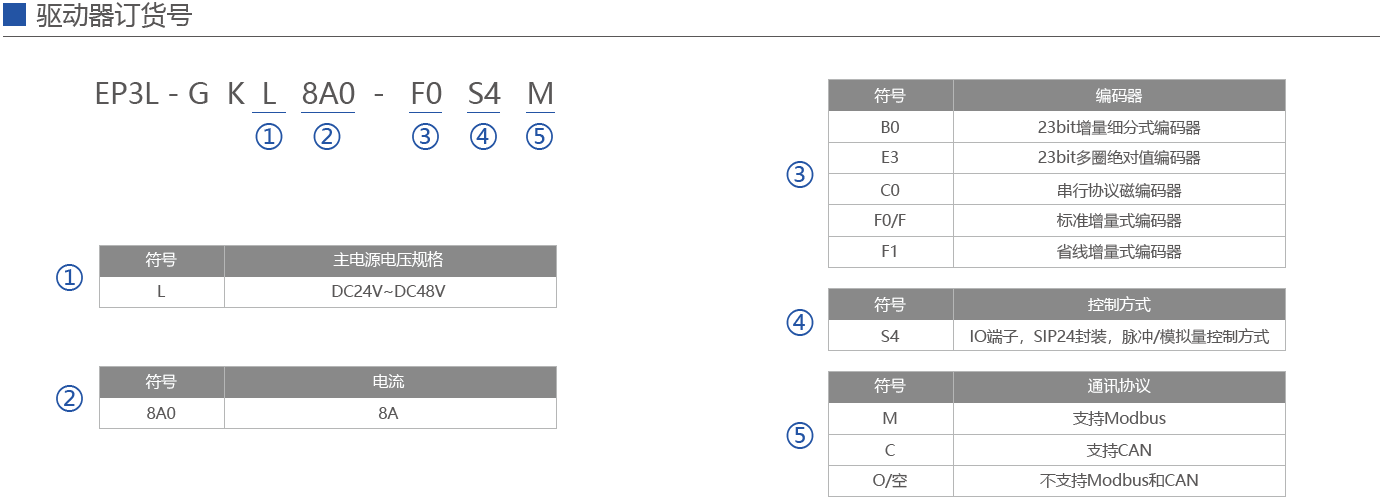Select the 23bit多圈绝对值编码器 row
1381x499 pixels.
1119,158
